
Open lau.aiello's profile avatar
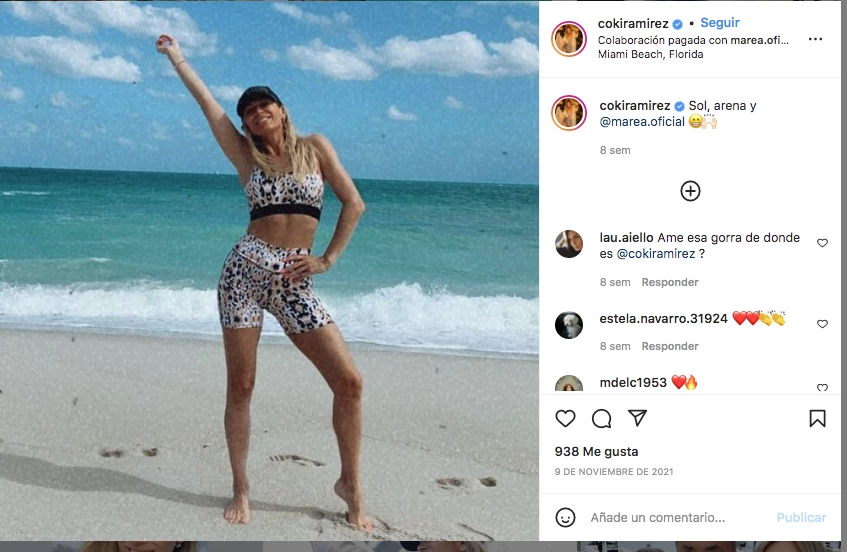click(569, 244)
